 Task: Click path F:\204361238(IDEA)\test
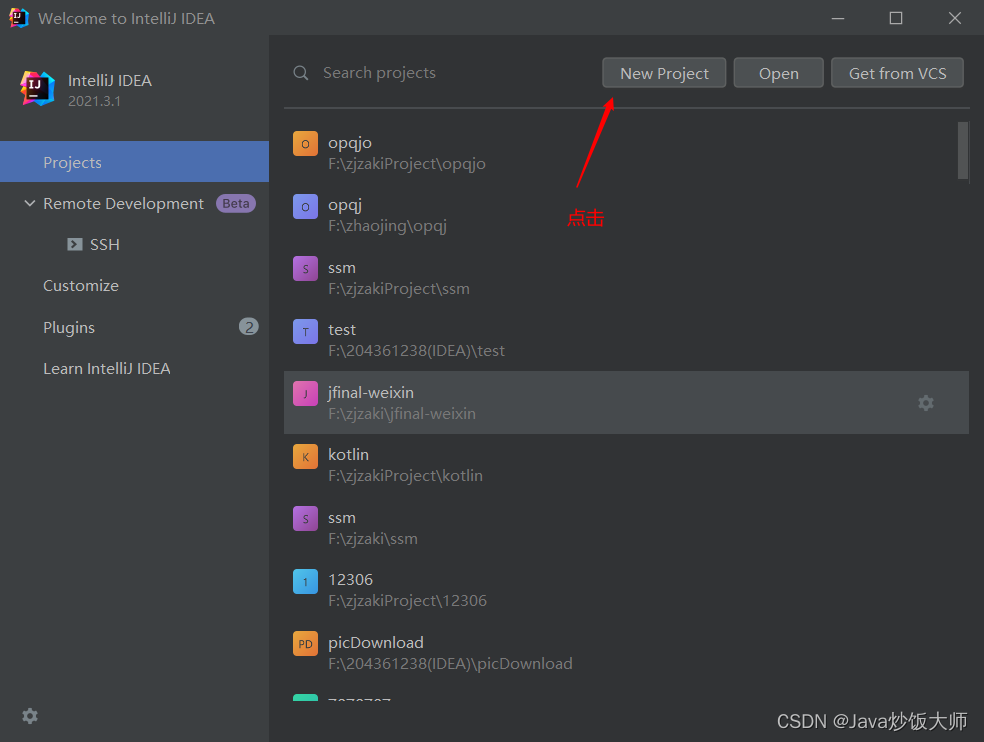[x=416, y=351]
